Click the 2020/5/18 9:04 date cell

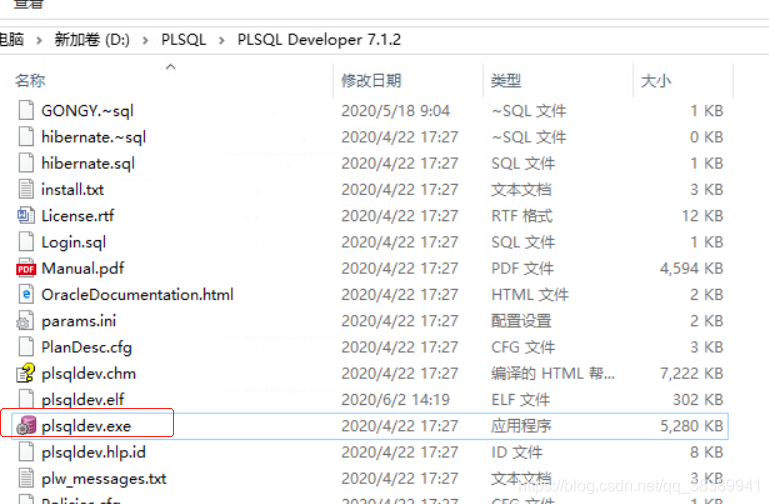tap(395, 111)
